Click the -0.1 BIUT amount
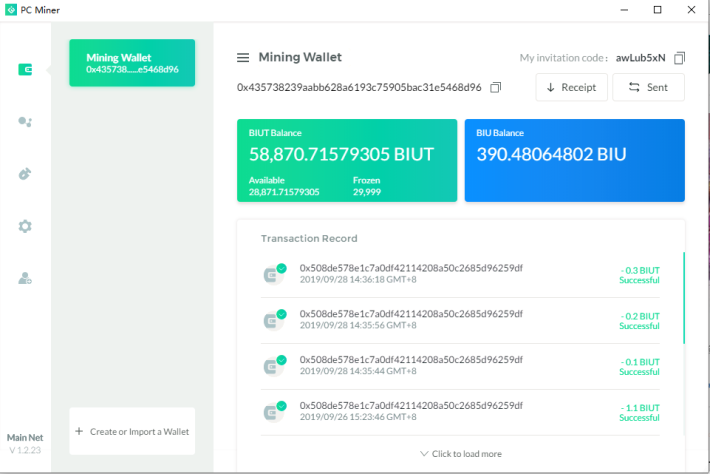The height and width of the screenshot is (474, 710). 640,362
